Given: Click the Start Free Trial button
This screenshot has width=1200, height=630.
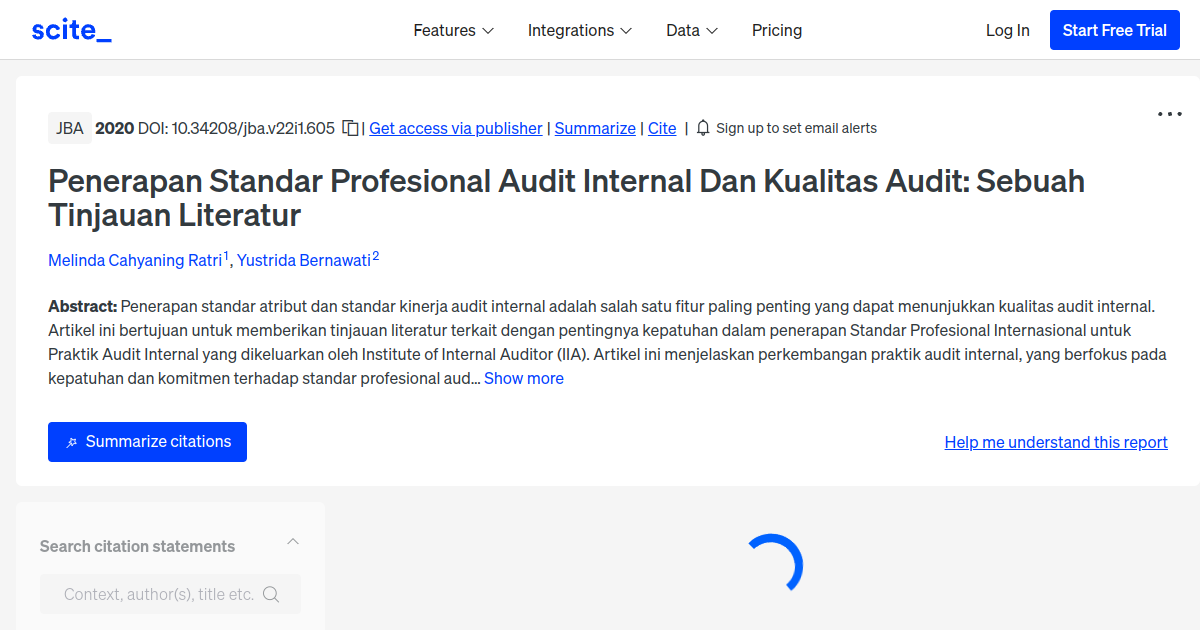Looking at the screenshot, I should (1114, 29).
